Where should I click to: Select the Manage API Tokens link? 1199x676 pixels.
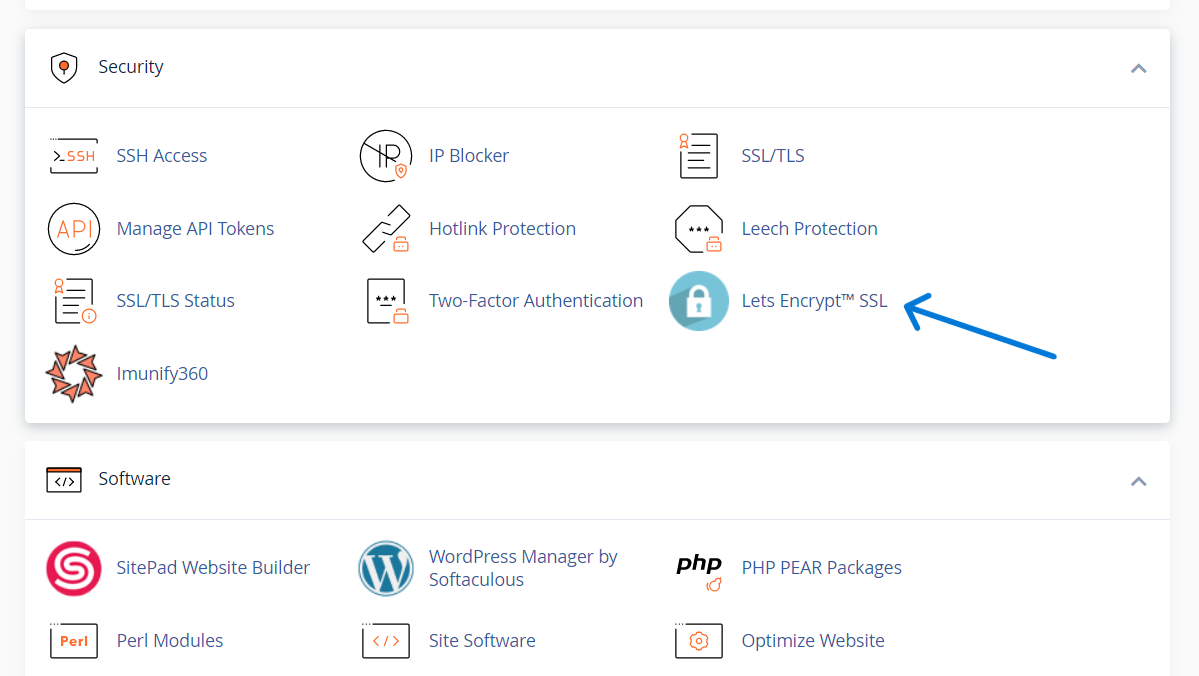click(195, 229)
